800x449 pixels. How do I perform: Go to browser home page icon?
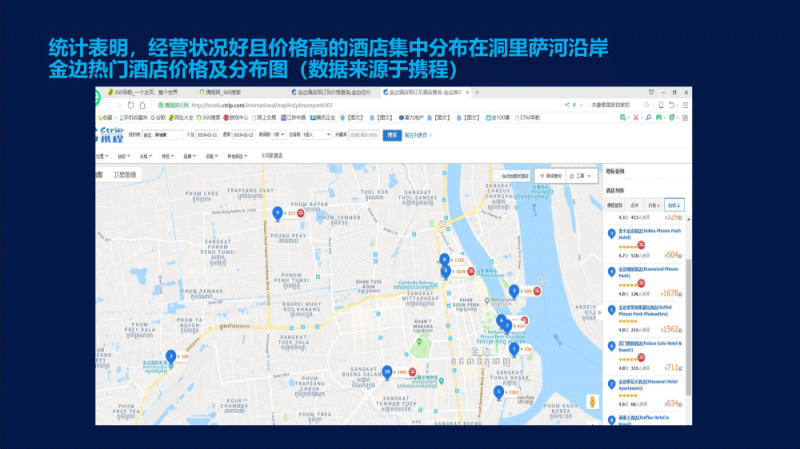[143, 105]
